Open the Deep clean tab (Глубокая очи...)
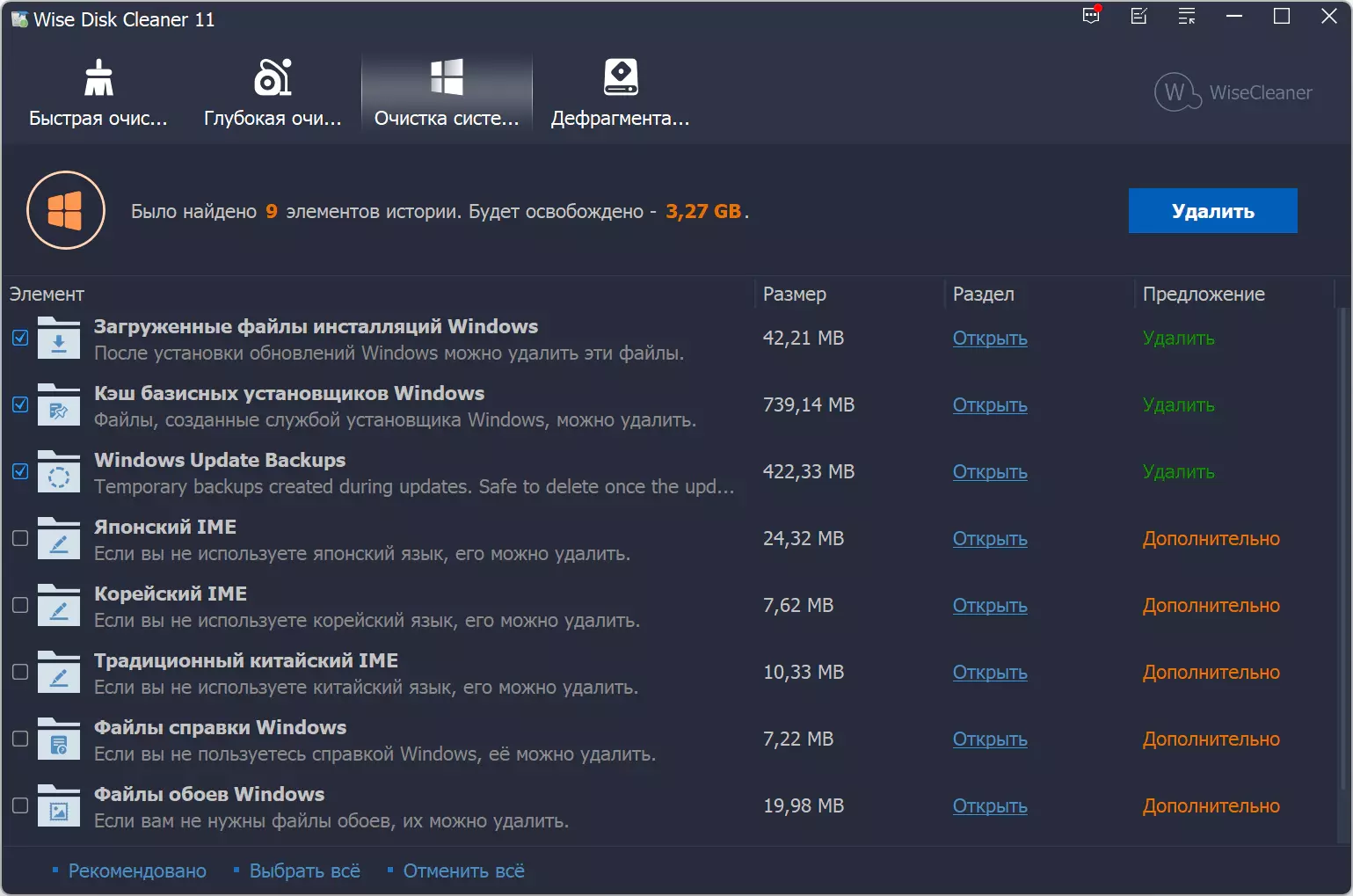Image resolution: width=1353 pixels, height=896 pixels. click(x=273, y=93)
